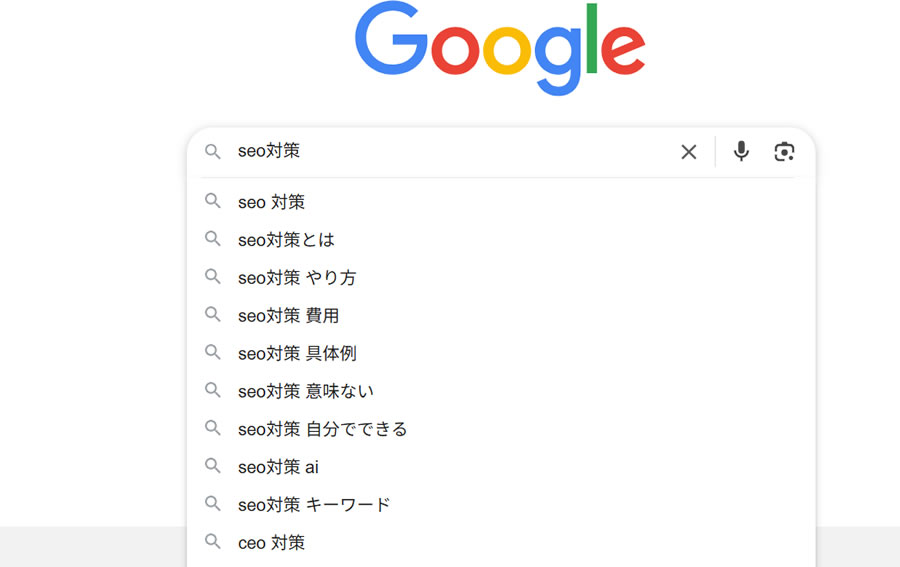Choose the 'seo対策 意味ない' suggestion
The width and height of the screenshot is (900, 567).
click(501, 391)
